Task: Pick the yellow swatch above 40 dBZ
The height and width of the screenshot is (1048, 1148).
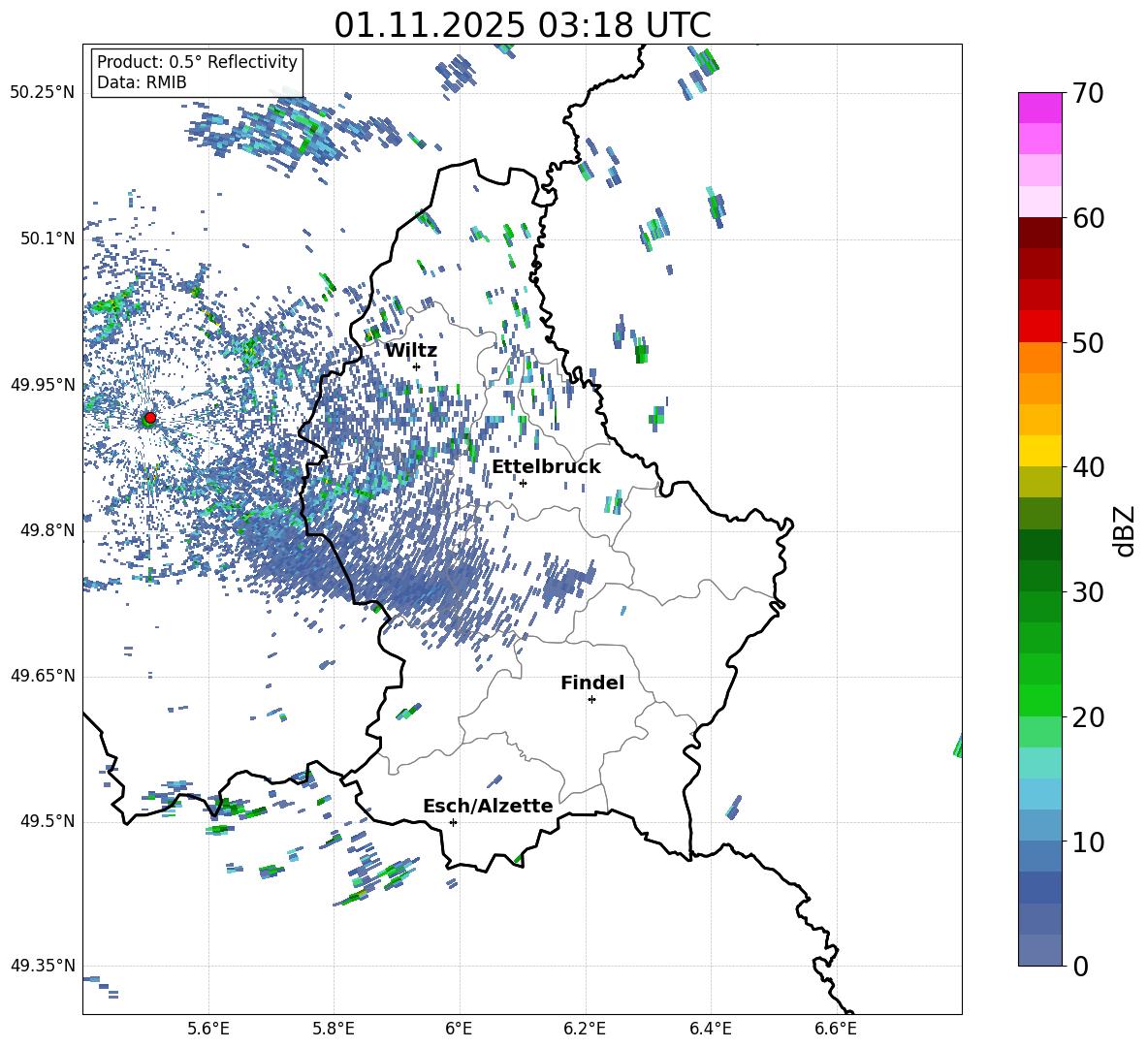Action: [1040, 451]
